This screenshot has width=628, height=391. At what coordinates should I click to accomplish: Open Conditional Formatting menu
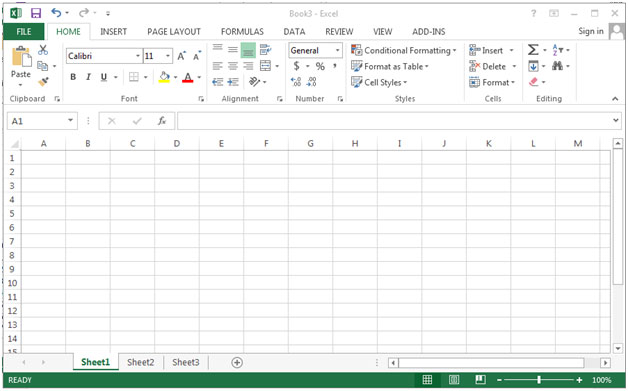coord(404,50)
